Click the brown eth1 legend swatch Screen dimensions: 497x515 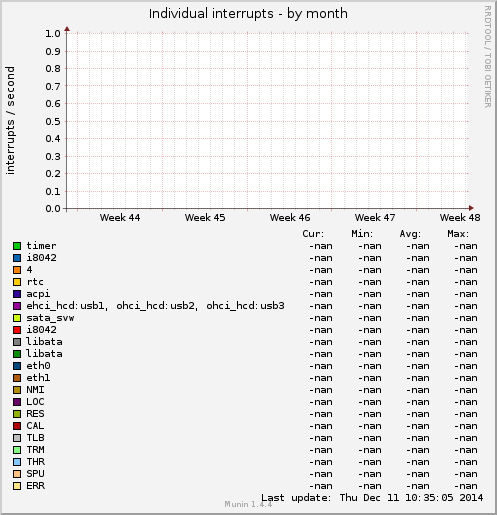click(x=17, y=378)
